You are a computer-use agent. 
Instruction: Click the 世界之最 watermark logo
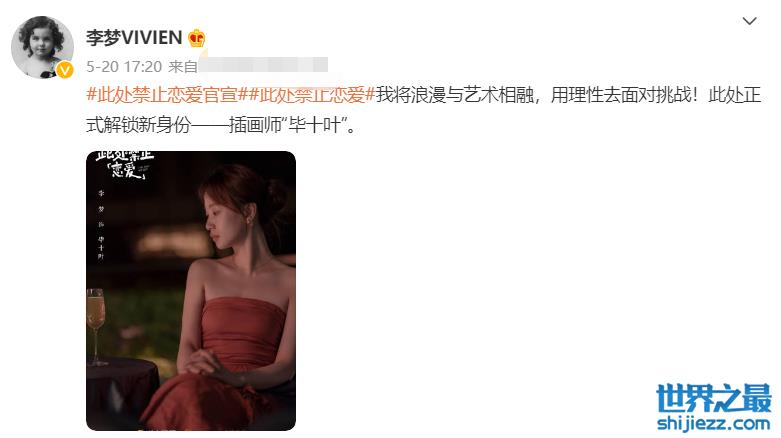(713, 398)
